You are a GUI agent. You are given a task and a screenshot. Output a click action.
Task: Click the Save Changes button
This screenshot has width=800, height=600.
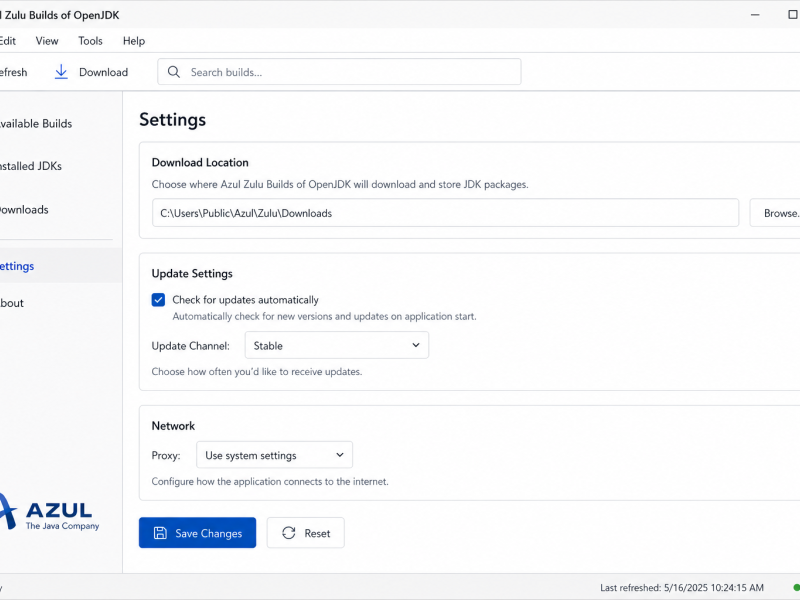197,533
